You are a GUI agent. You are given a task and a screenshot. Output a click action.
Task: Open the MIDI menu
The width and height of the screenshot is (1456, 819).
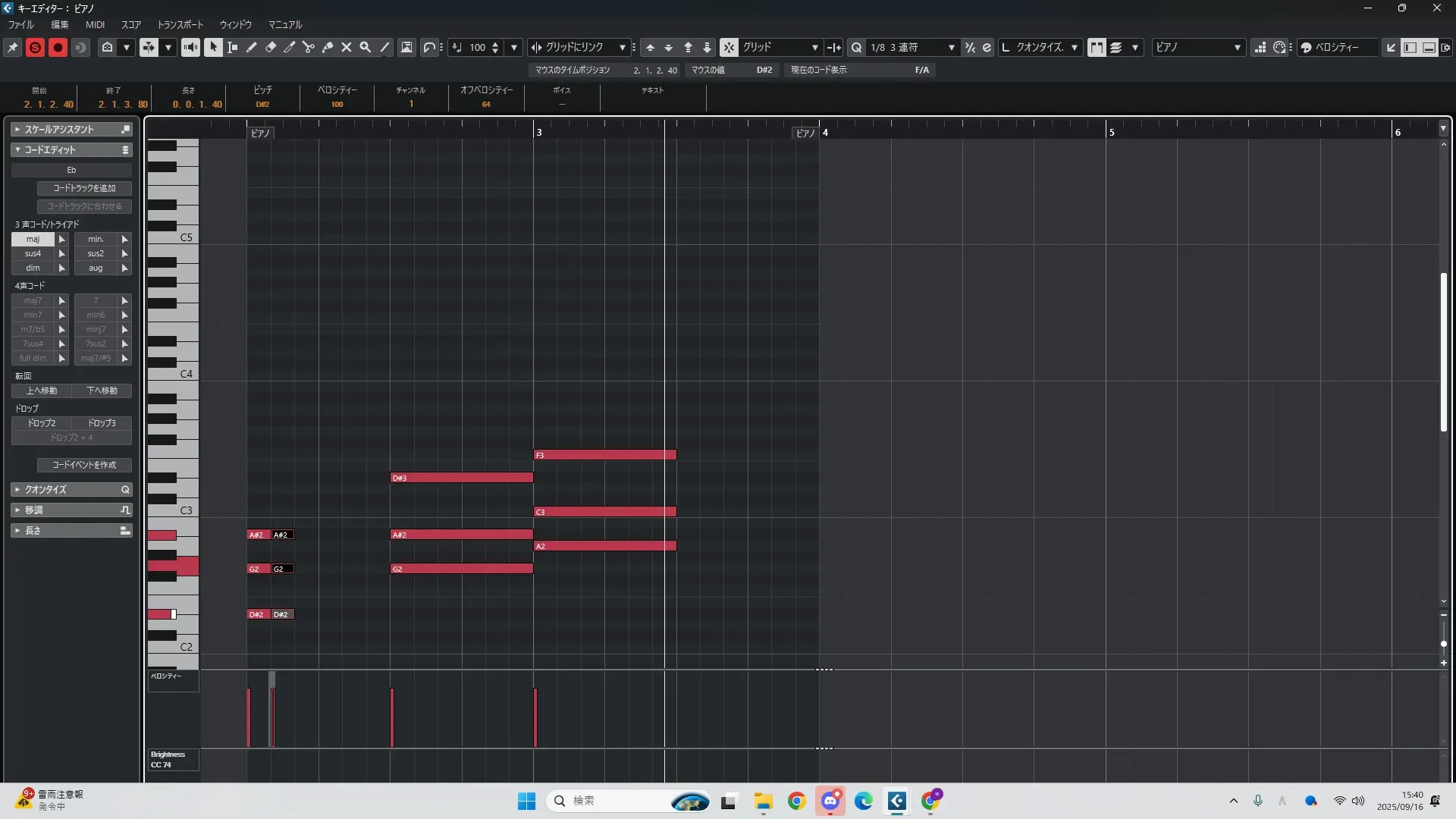coord(95,24)
